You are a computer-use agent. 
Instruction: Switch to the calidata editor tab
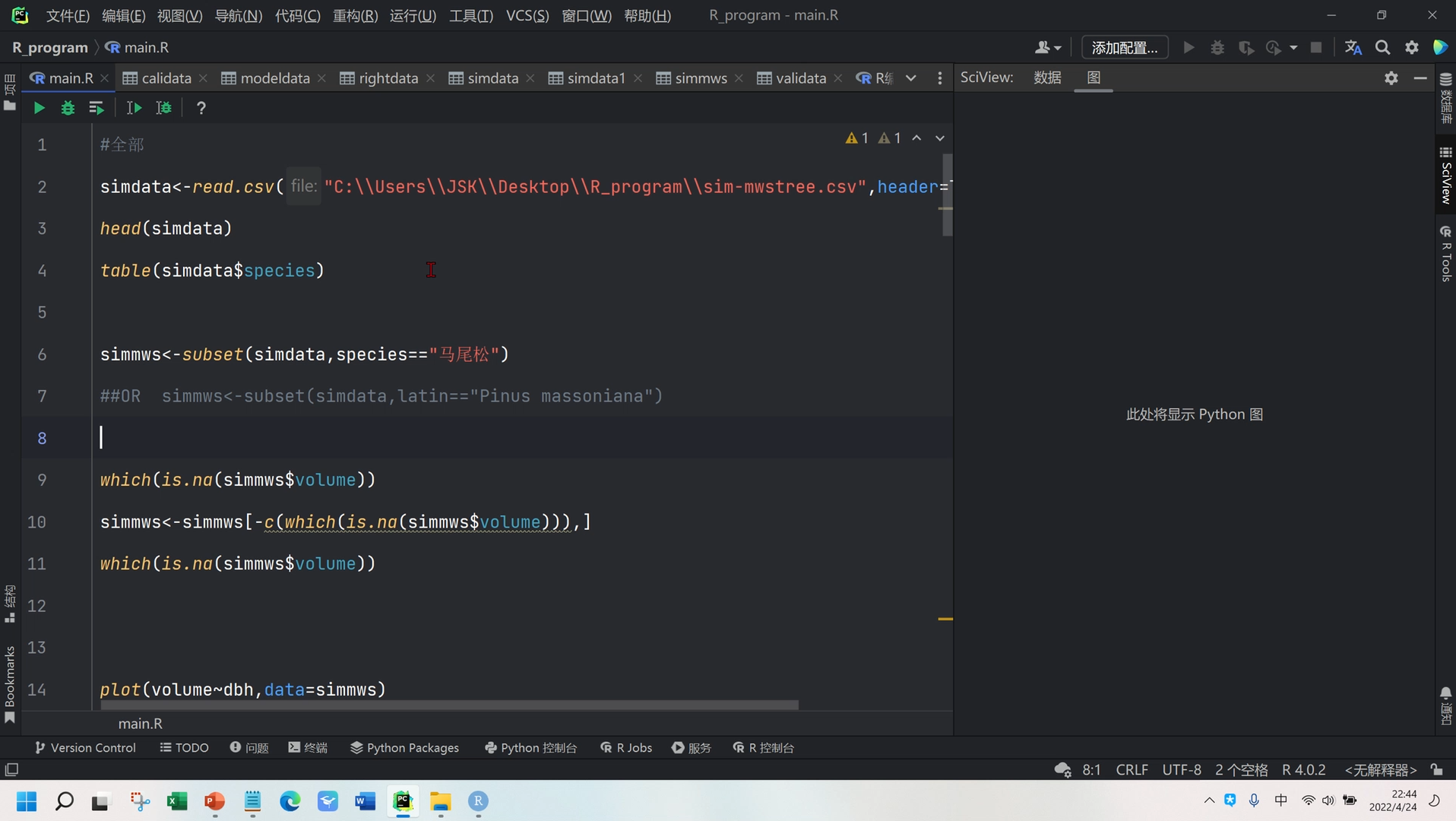(x=157, y=78)
